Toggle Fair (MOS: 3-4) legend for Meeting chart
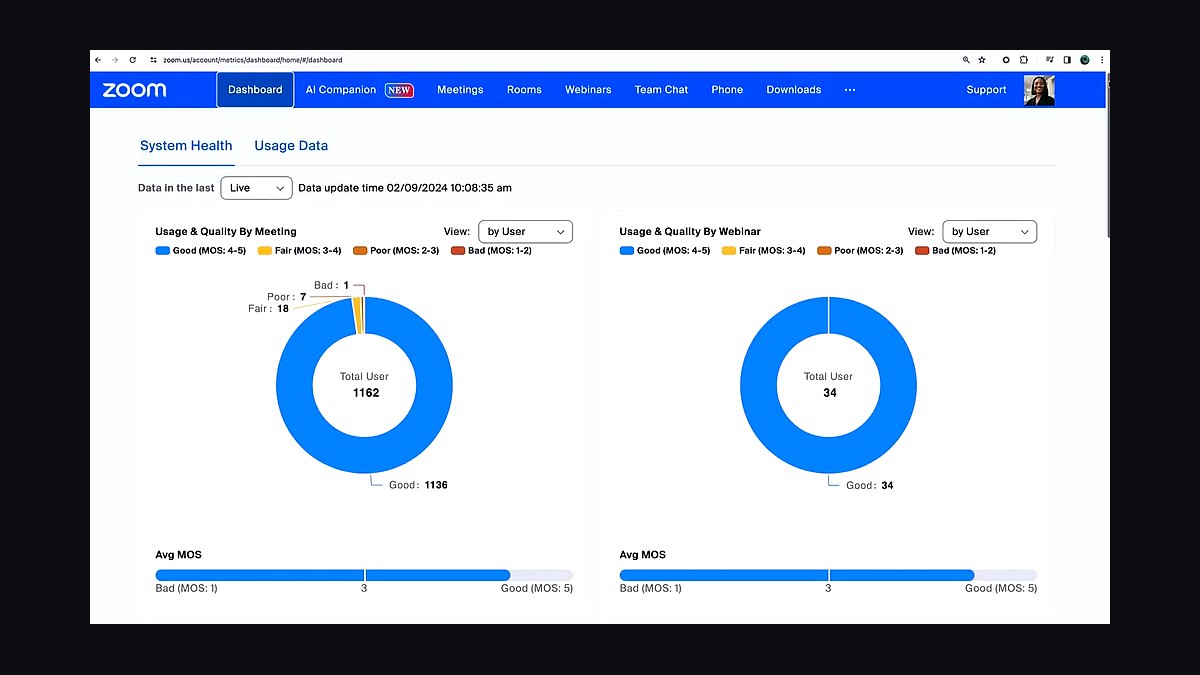The width and height of the screenshot is (1200, 675). [x=302, y=250]
